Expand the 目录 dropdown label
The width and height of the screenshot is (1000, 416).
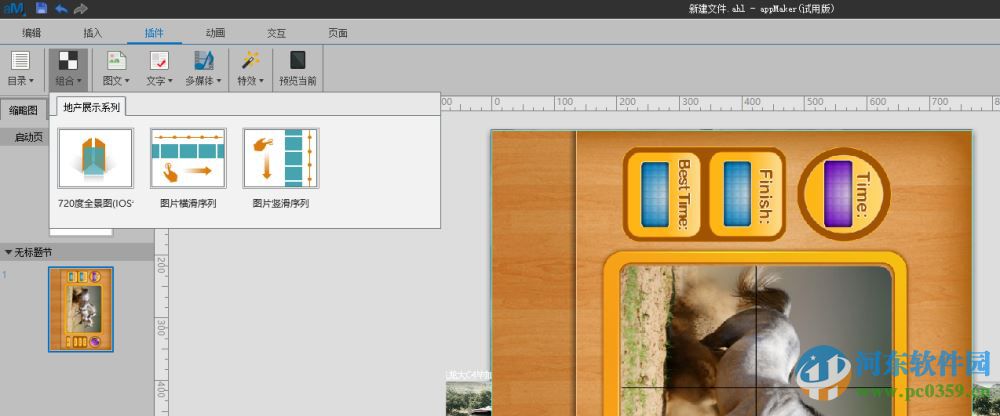click(x=20, y=81)
